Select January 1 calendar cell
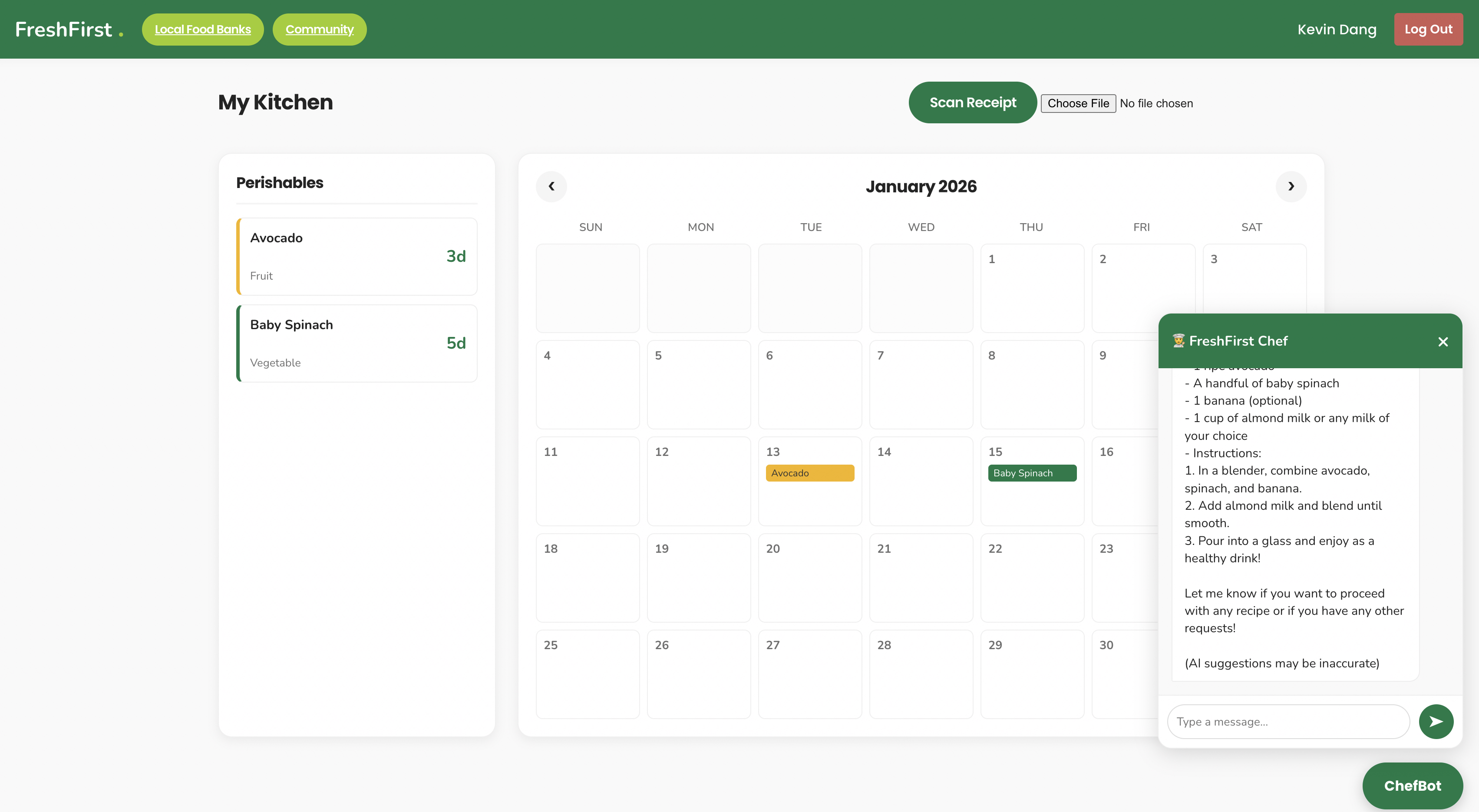Viewport: 1479px width, 812px height. click(1032, 288)
